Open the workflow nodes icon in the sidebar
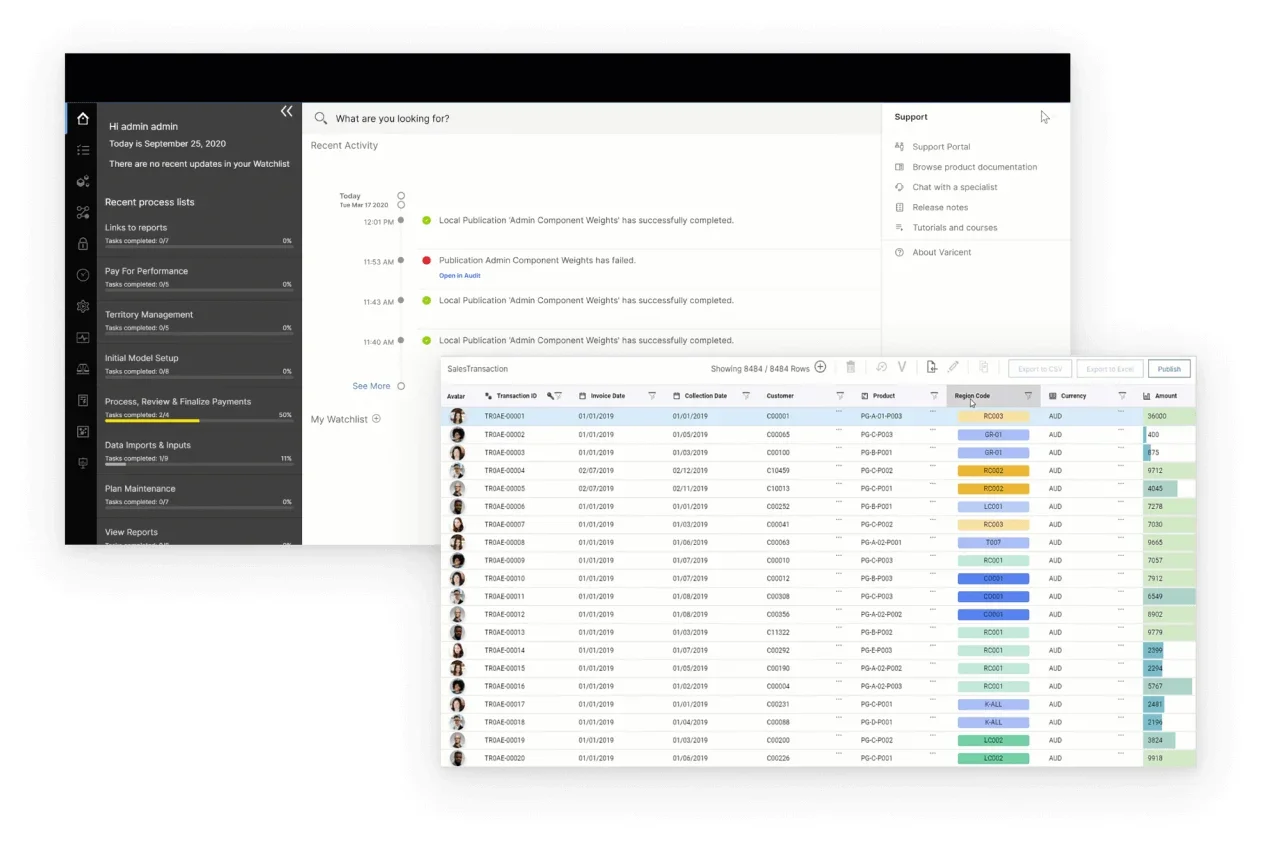This screenshot has width=1262, height=844. point(82,212)
